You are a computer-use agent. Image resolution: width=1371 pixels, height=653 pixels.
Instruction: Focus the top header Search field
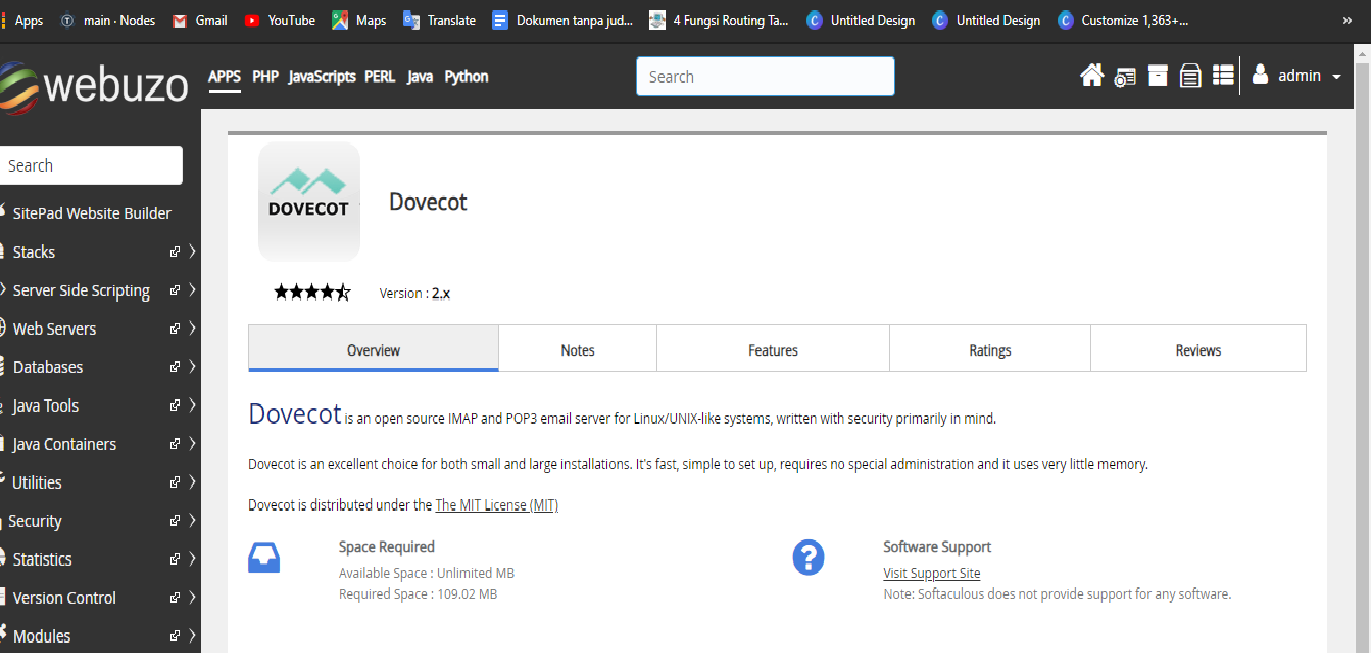(765, 76)
